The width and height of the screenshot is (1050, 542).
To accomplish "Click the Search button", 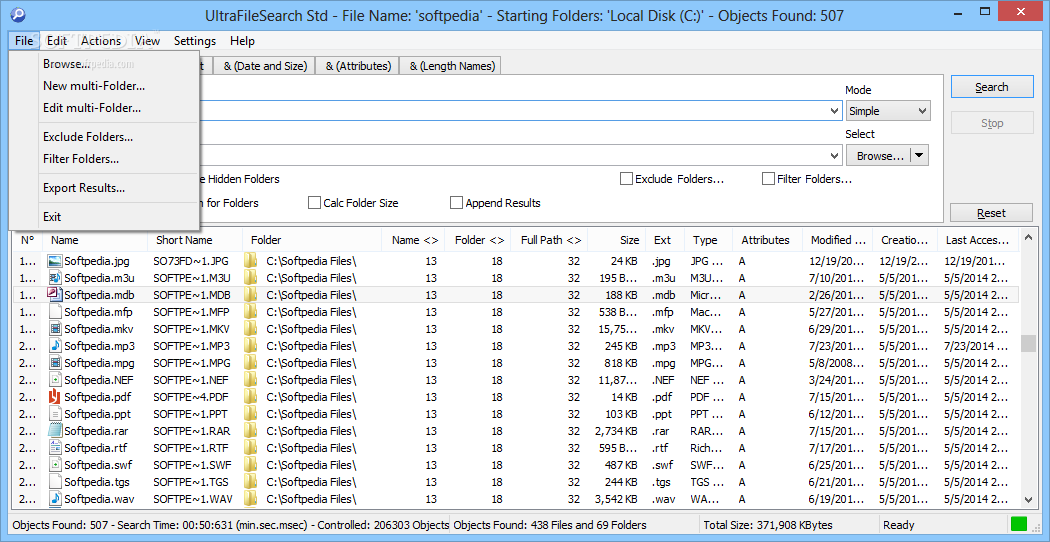I will (x=991, y=87).
